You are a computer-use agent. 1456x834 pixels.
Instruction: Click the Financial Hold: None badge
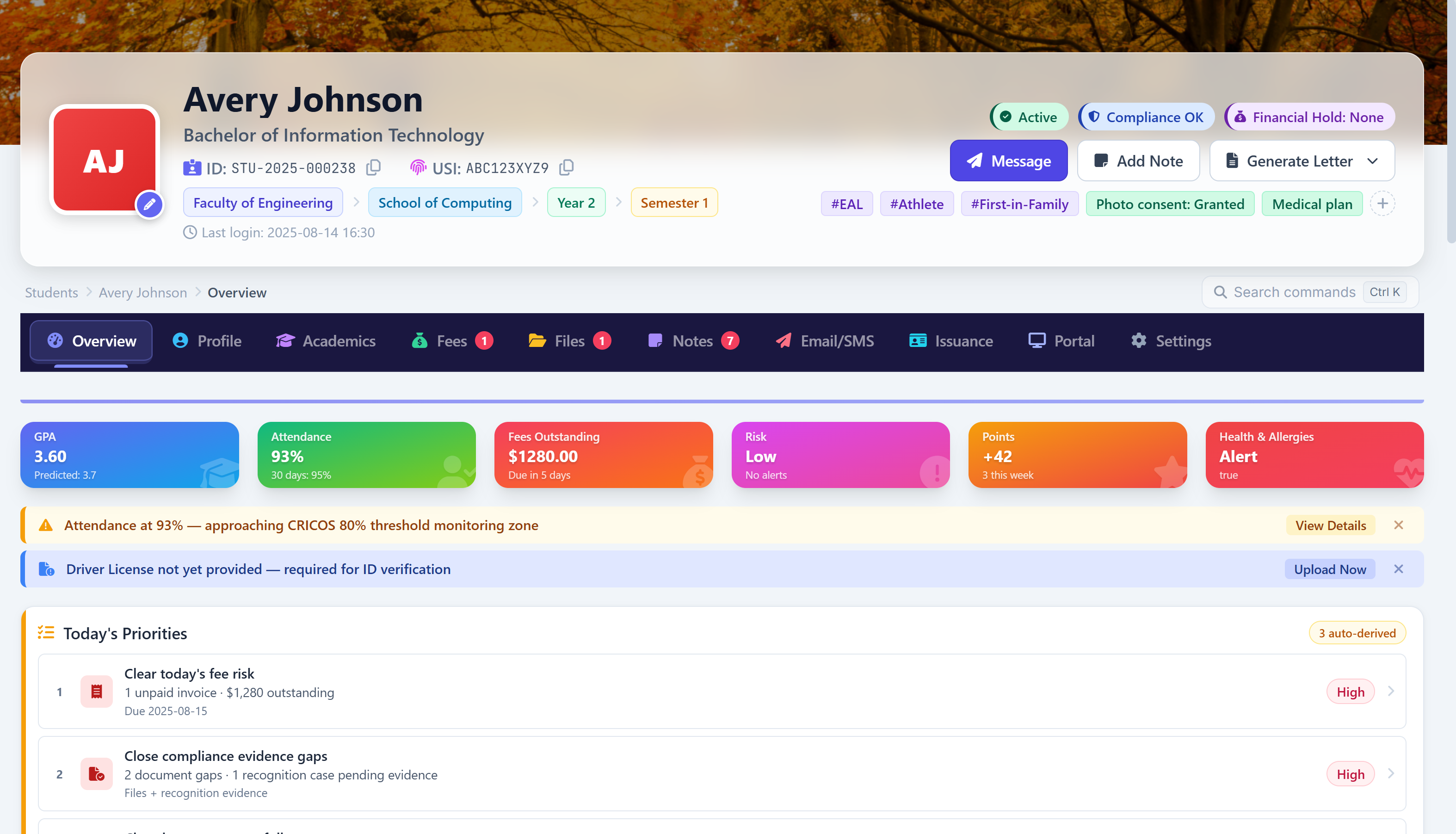[1309, 117]
